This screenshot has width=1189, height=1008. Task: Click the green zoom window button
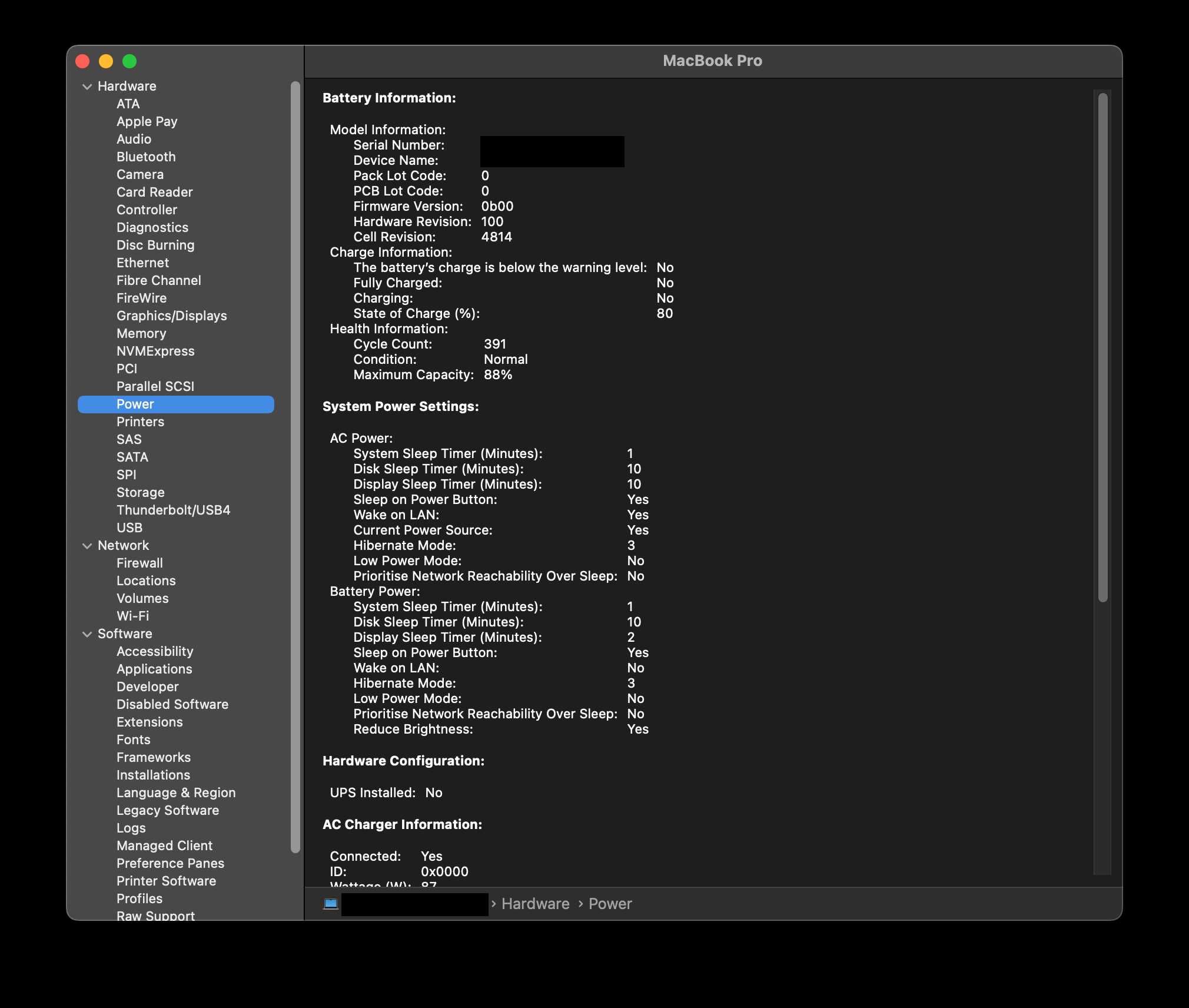click(129, 61)
